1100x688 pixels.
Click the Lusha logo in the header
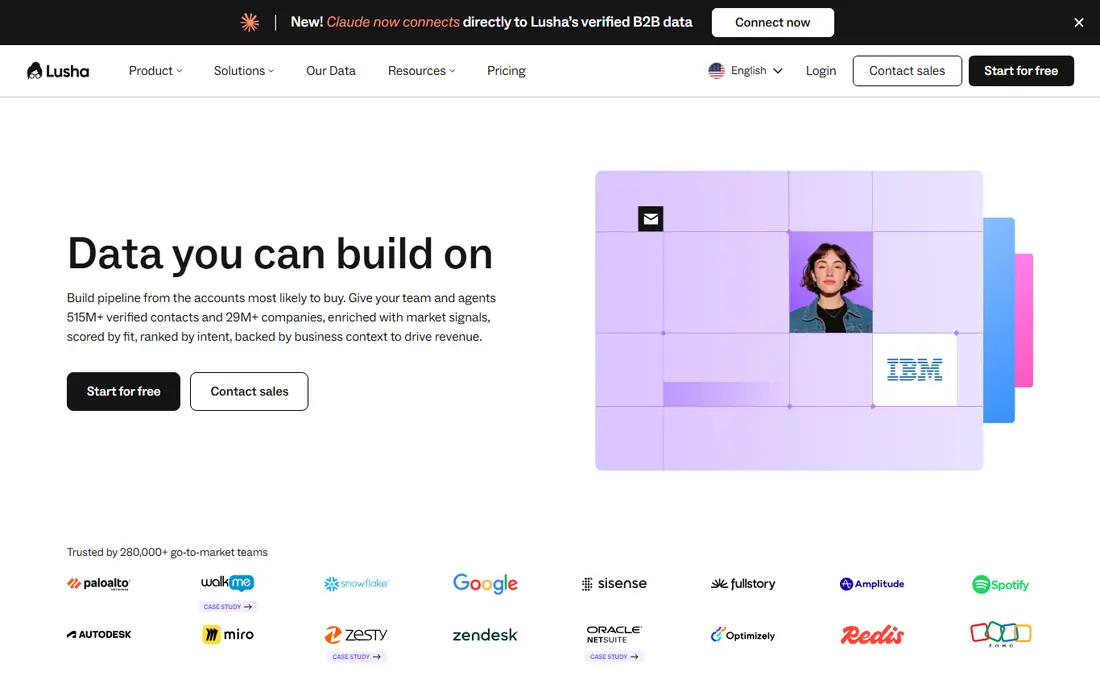[x=58, y=71]
